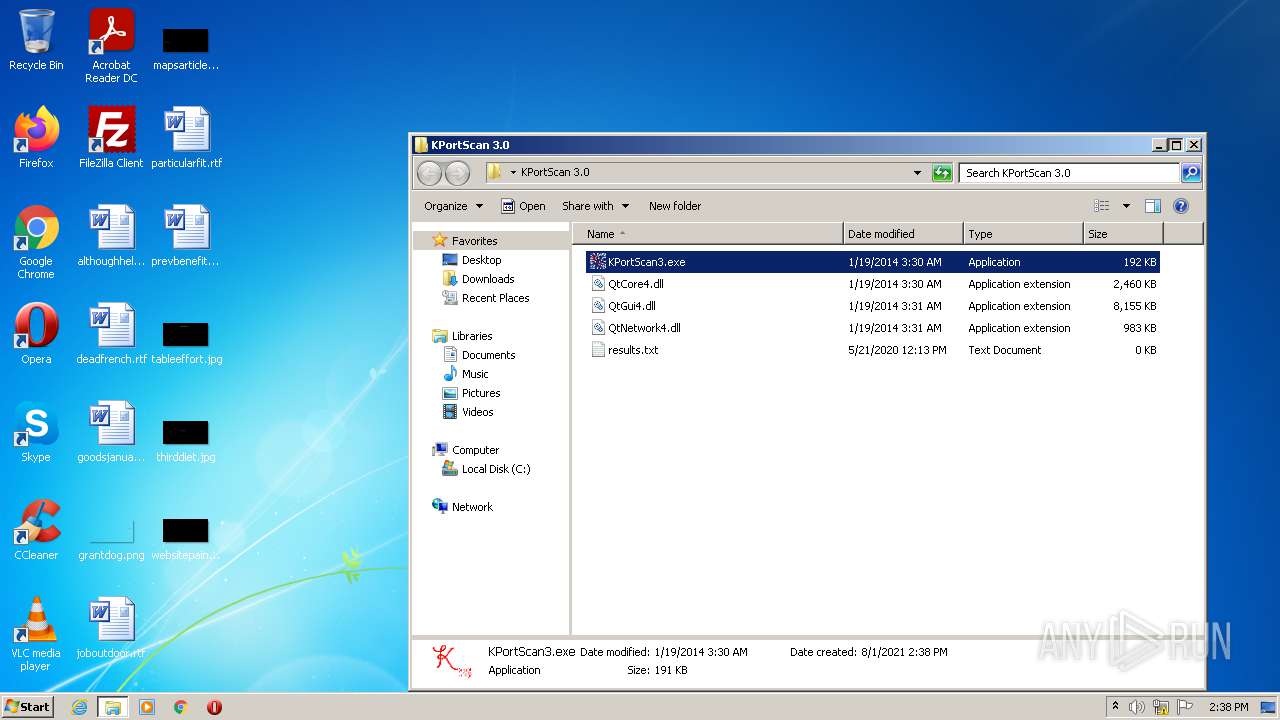
Task: Launch CCleaner from the desktop
Action: pos(36,530)
